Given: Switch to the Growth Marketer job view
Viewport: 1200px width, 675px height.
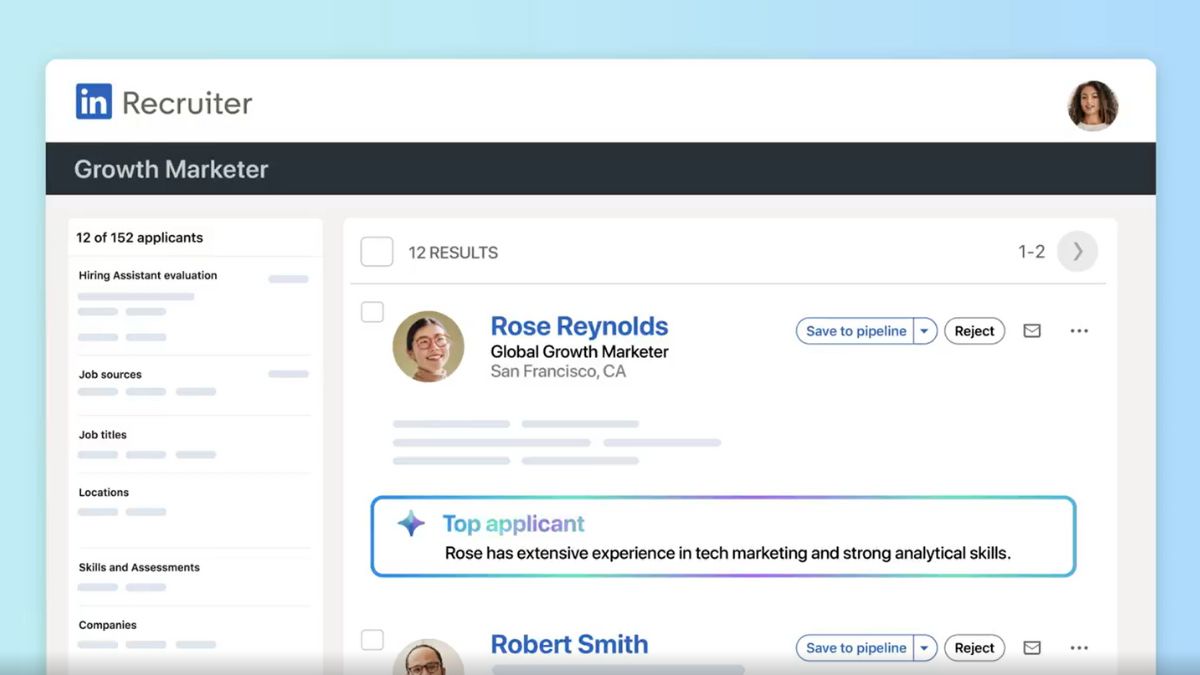Looking at the screenshot, I should [170, 169].
